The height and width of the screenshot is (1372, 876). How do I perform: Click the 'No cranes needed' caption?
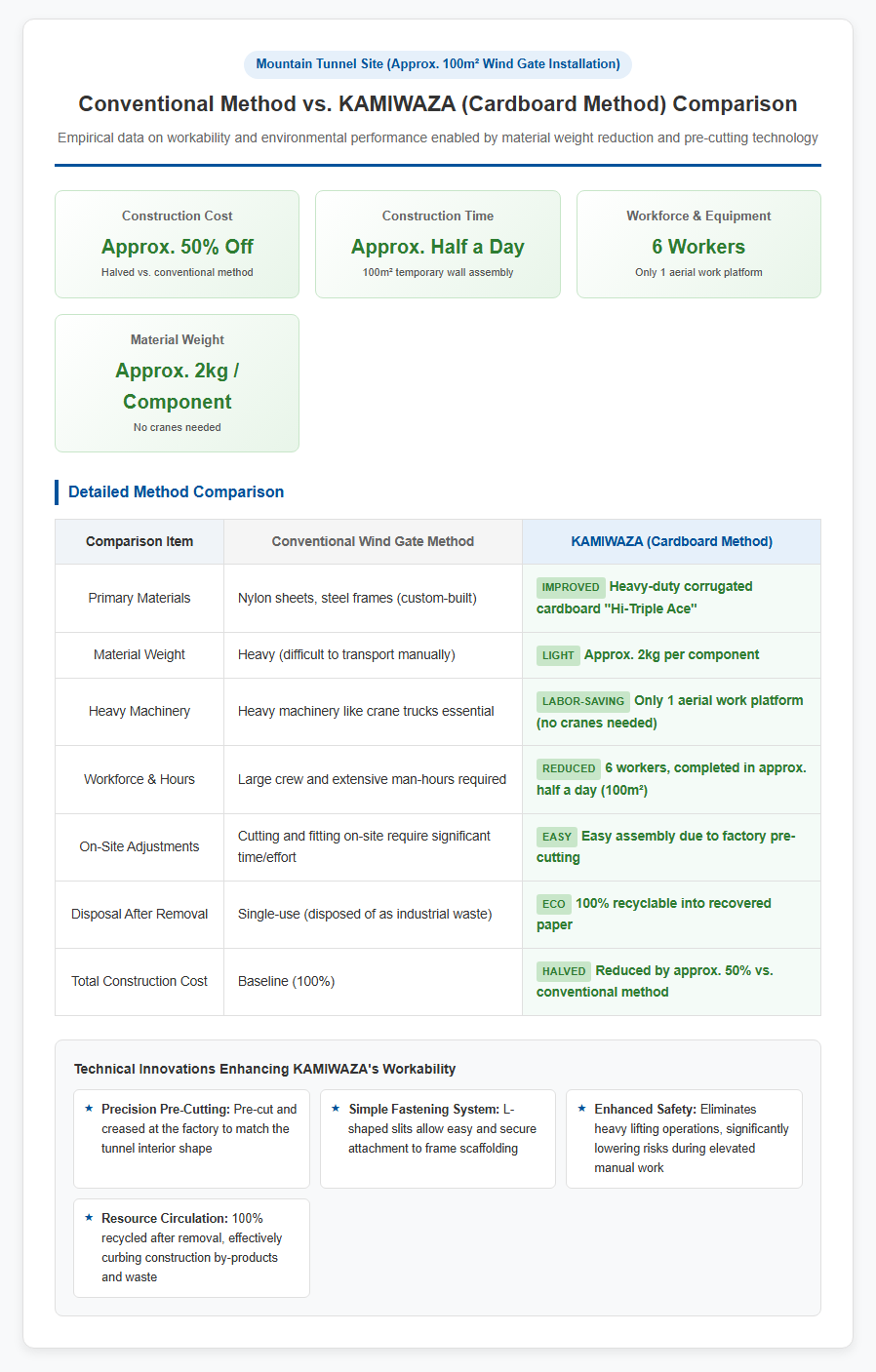tap(178, 427)
